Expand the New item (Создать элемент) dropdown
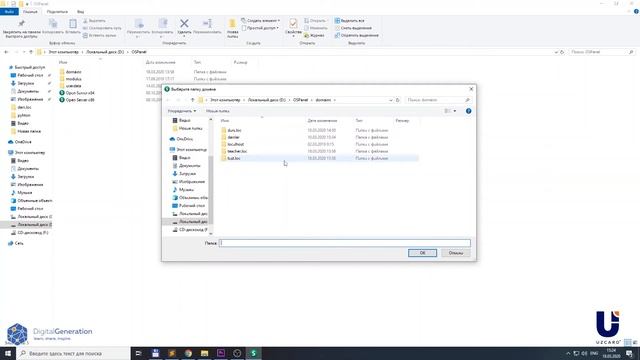 [x=260, y=20]
